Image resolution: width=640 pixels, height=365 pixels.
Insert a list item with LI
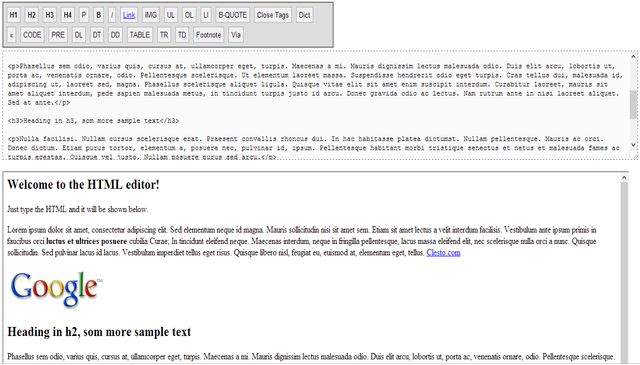[206, 15]
